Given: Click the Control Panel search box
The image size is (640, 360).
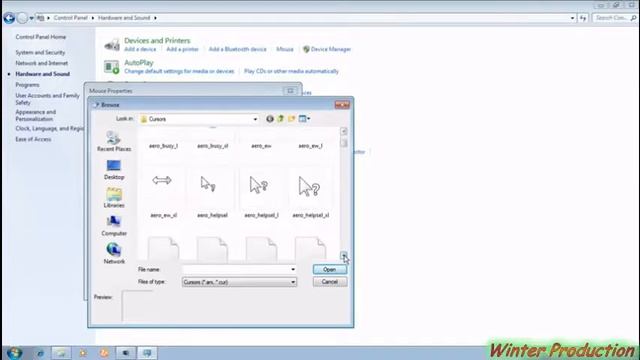Looking at the screenshot, I should 615,18.
